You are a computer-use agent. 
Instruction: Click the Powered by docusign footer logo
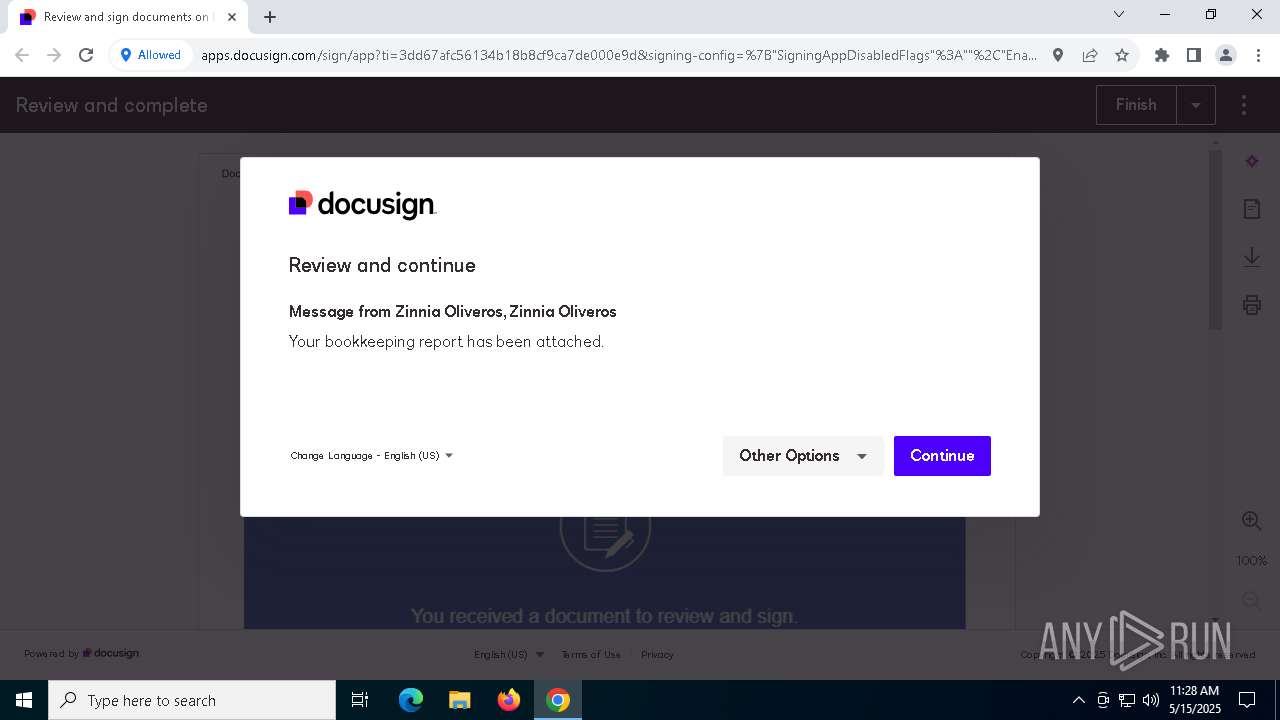82,653
